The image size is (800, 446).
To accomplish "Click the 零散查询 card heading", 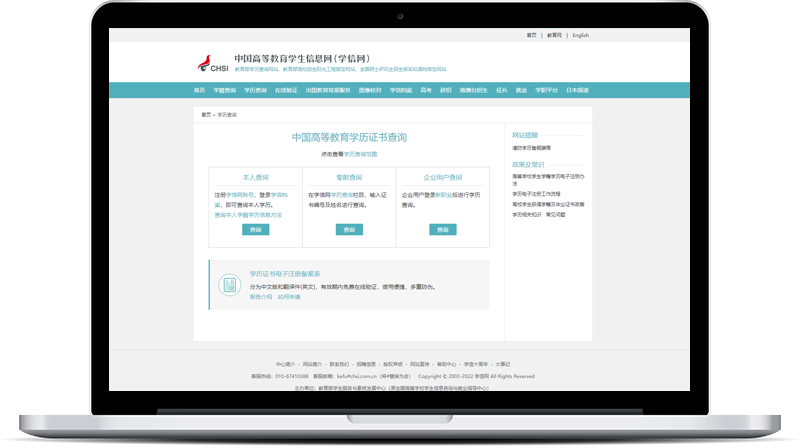I will click(349, 178).
